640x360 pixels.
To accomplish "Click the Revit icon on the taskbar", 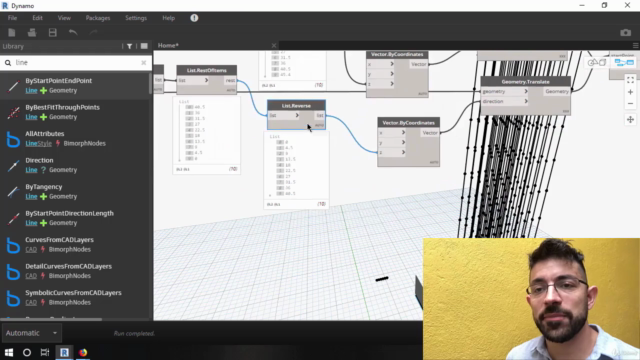I will coord(64,352).
